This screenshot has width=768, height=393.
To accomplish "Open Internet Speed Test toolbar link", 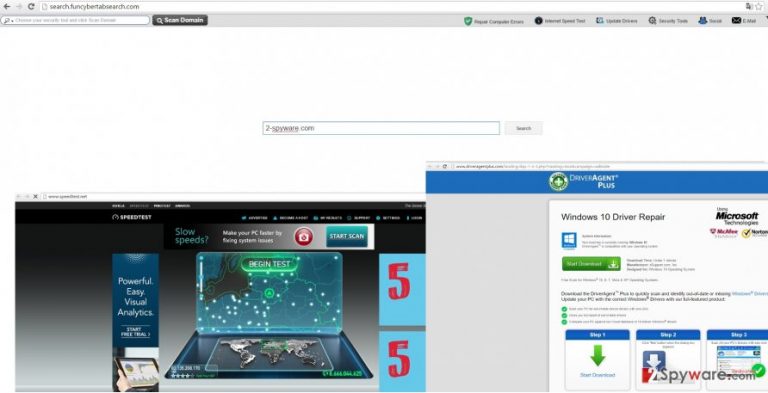I will pyautogui.click(x=560, y=21).
